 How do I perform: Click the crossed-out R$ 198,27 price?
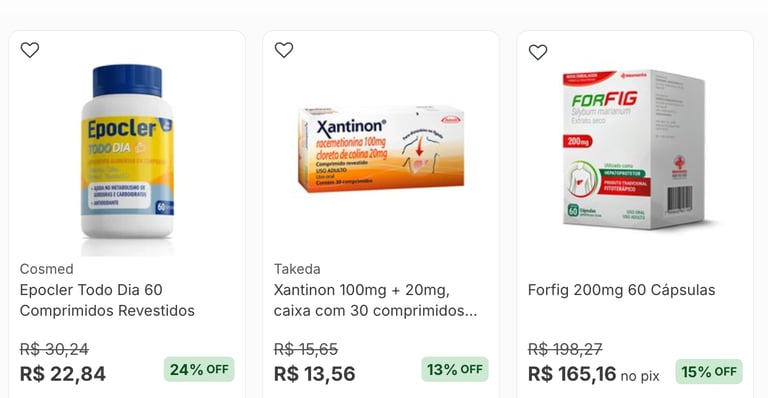[565, 349]
